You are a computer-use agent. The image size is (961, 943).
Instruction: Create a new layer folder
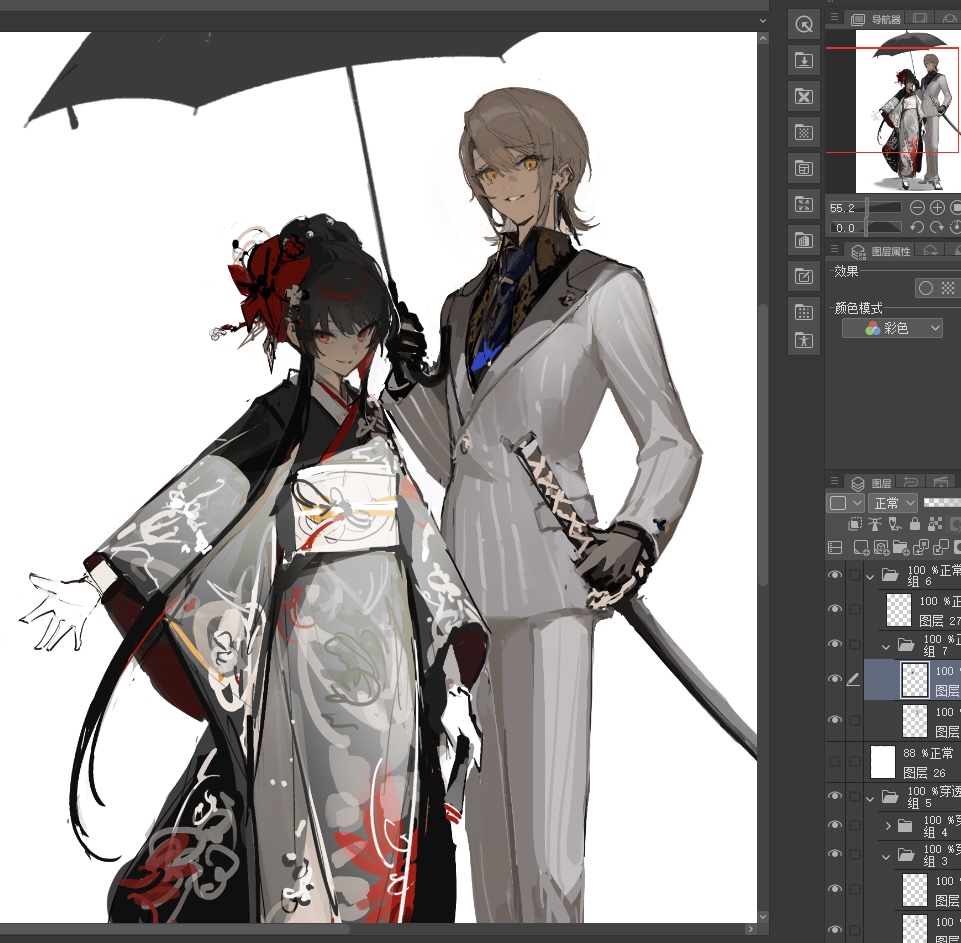click(901, 547)
